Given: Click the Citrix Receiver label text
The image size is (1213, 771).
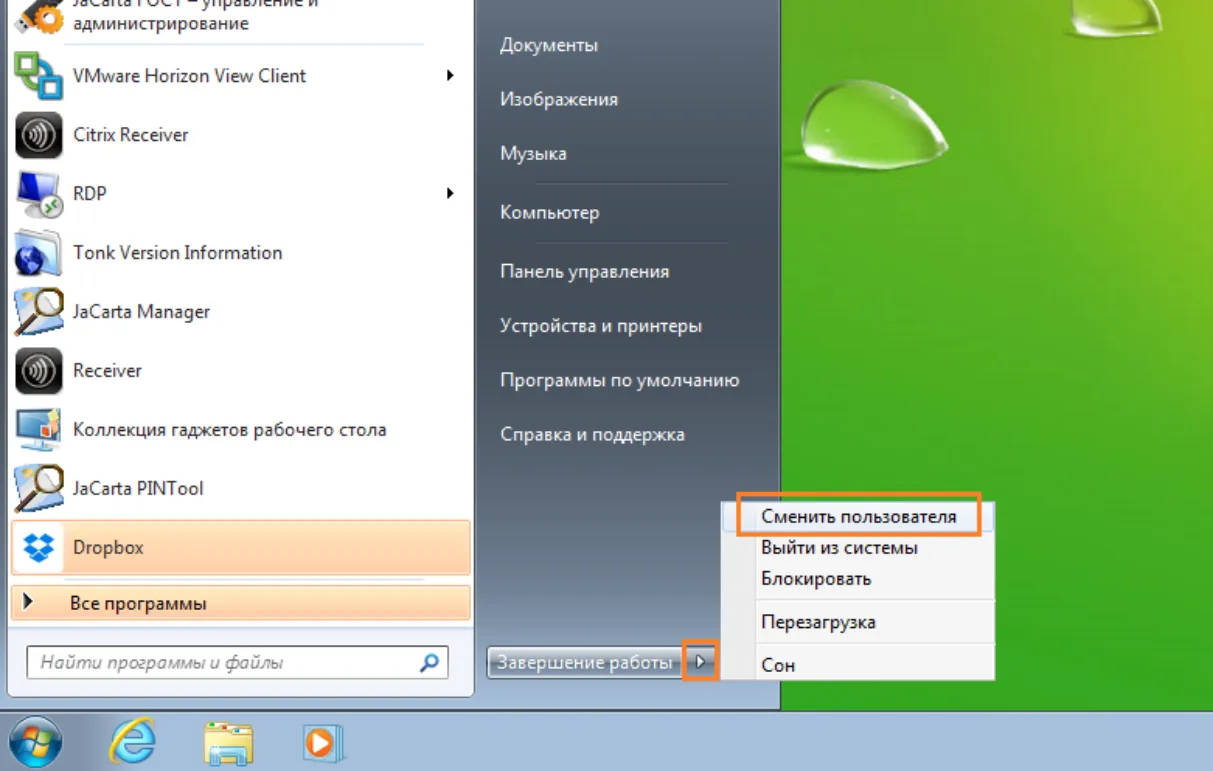Looking at the screenshot, I should 131,135.
